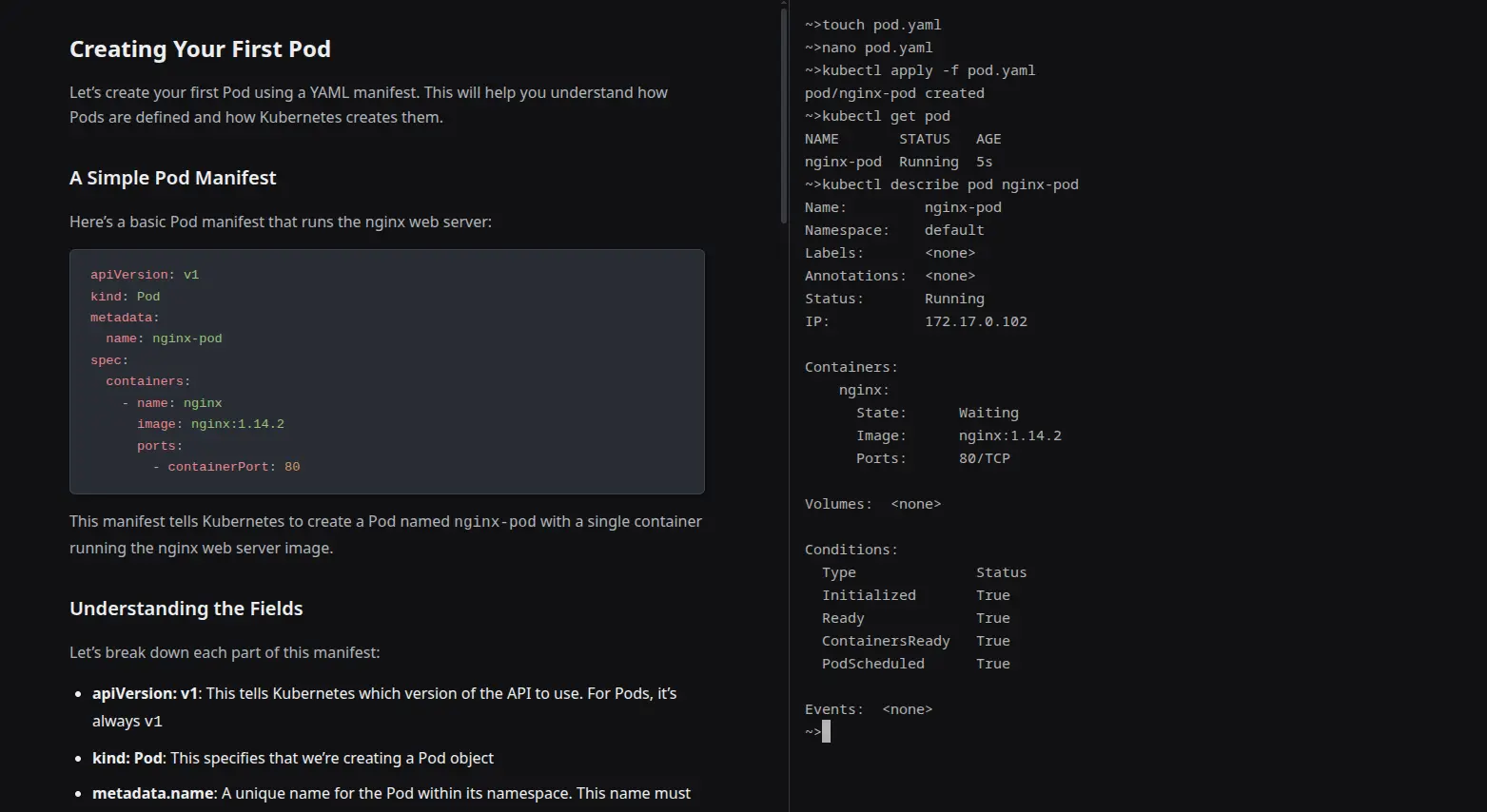The width and height of the screenshot is (1487, 812).
Task: Click the 'ports:' line in the code block
Action: click(x=160, y=446)
